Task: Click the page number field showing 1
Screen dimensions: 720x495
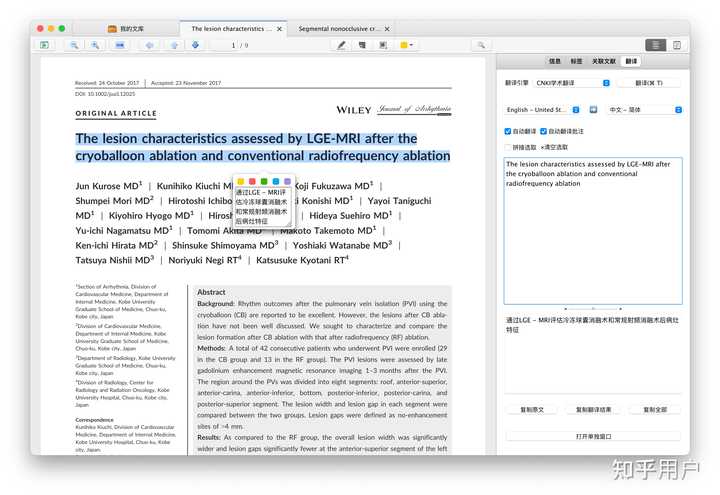Action: [228, 45]
